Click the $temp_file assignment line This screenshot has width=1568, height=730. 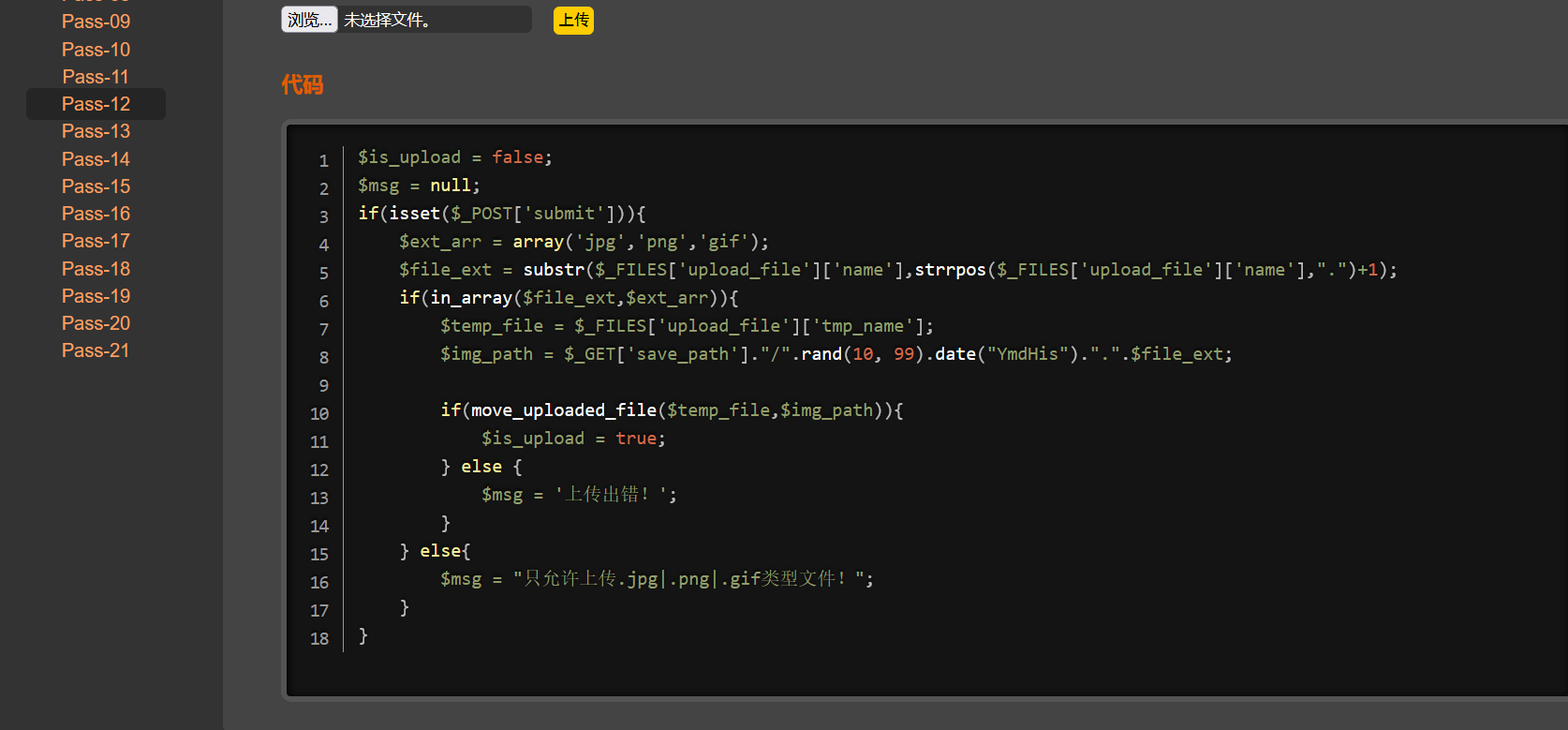coord(687,326)
